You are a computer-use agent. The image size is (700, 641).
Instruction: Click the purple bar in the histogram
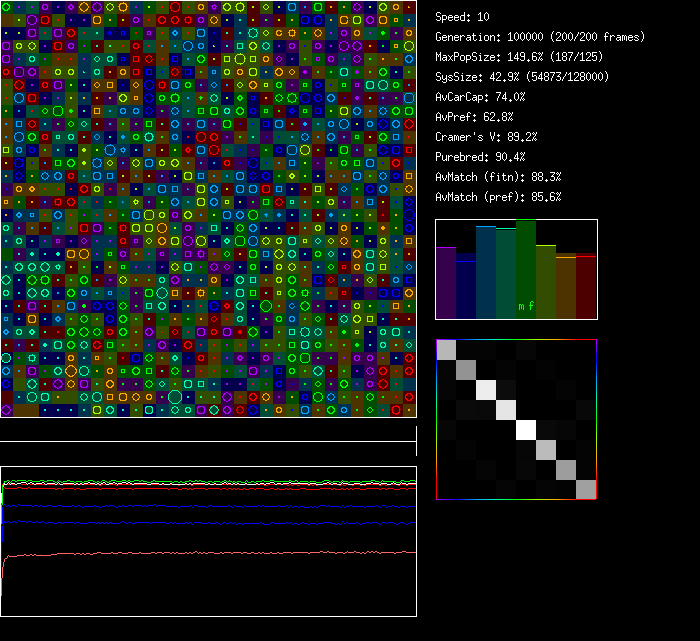click(446, 283)
